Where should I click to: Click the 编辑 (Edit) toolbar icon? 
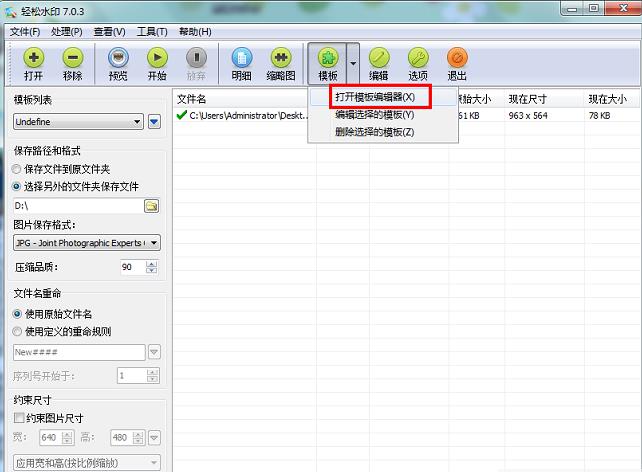(378, 64)
